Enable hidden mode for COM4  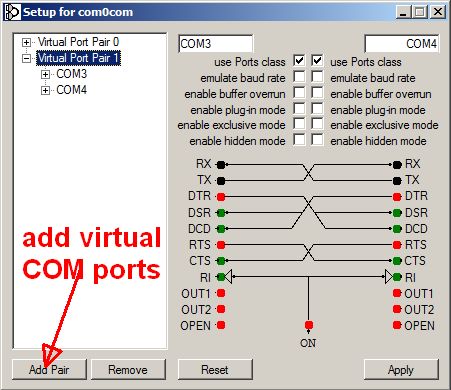tap(317, 140)
